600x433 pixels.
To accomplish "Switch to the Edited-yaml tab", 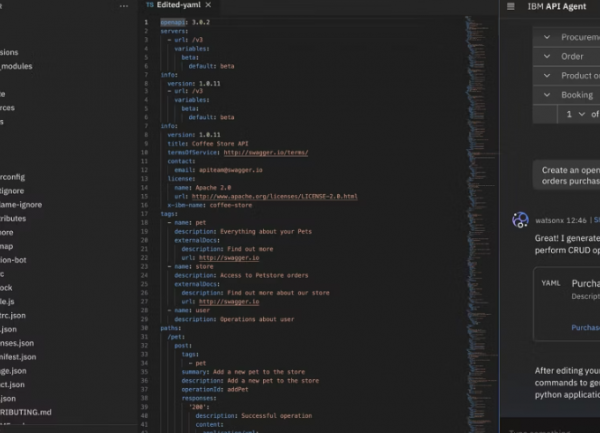I will [178, 5].
